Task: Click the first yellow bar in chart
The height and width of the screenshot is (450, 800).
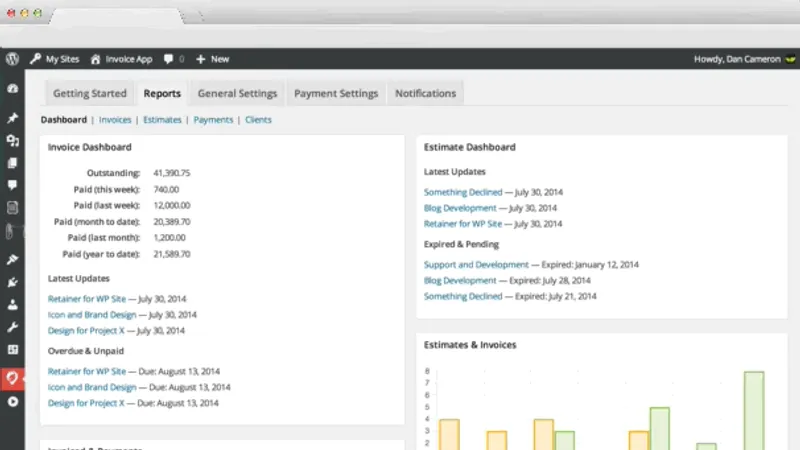Action: (x=449, y=435)
